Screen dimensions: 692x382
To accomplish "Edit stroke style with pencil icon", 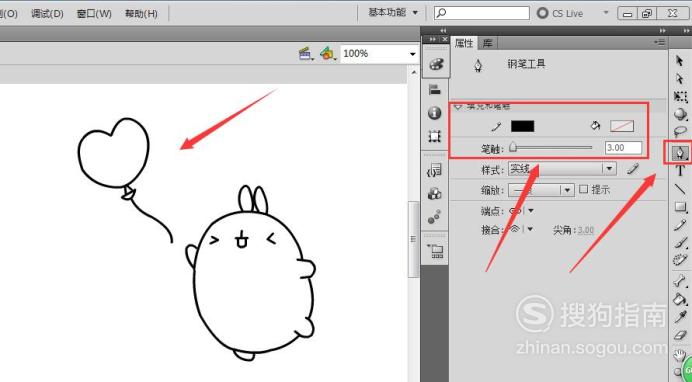I will coord(633,169).
